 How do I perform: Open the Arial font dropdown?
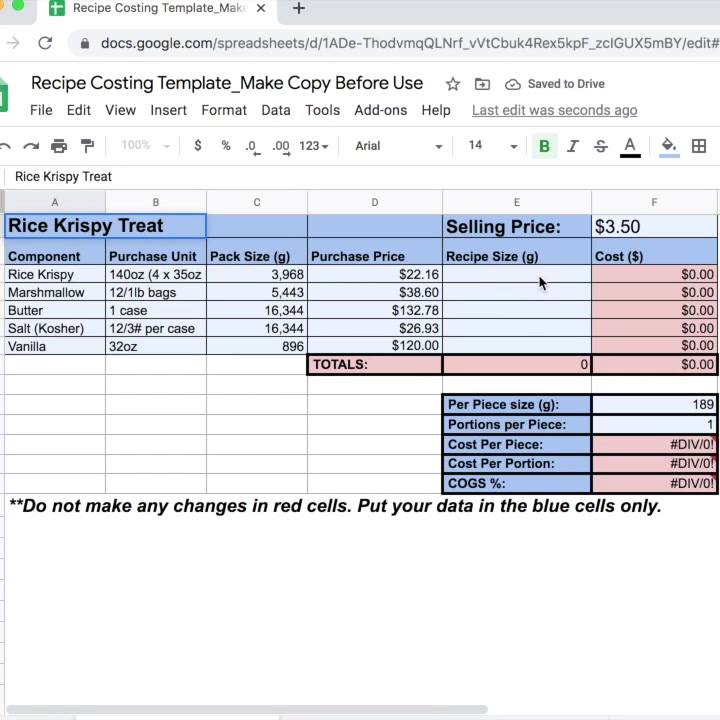[399, 146]
